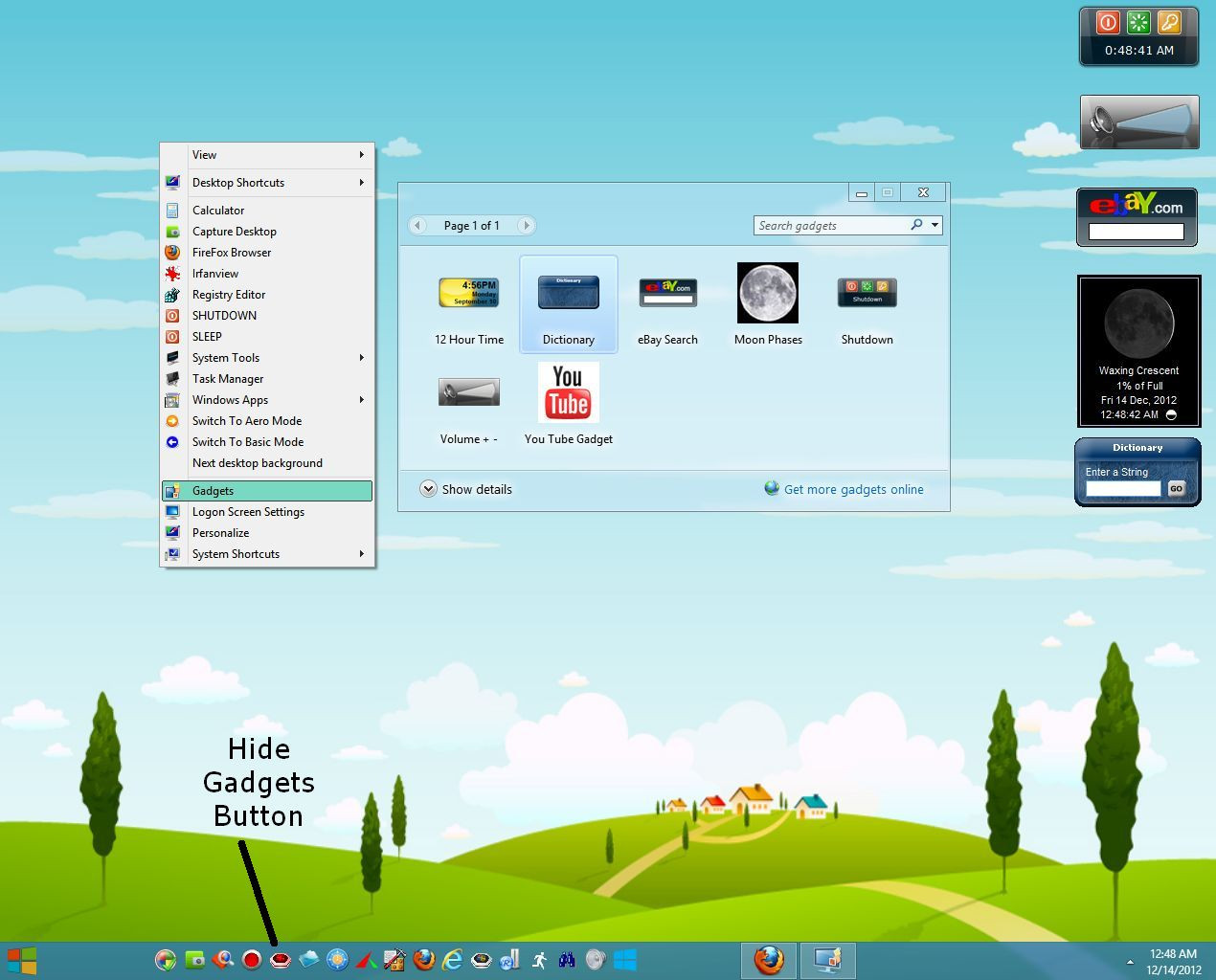Click the orange key lock button in gadget
The image size is (1216, 980).
coord(1169,22)
